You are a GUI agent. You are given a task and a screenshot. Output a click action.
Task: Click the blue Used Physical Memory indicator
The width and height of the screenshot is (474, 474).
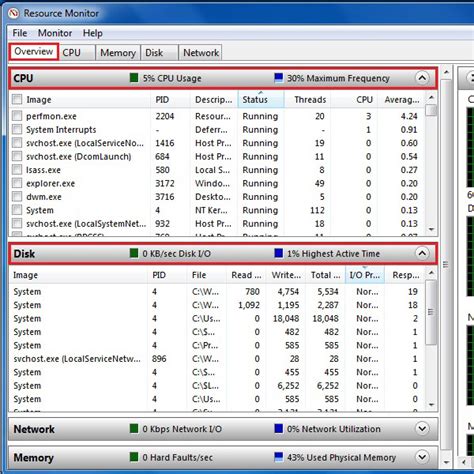click(x=278, y=457)
